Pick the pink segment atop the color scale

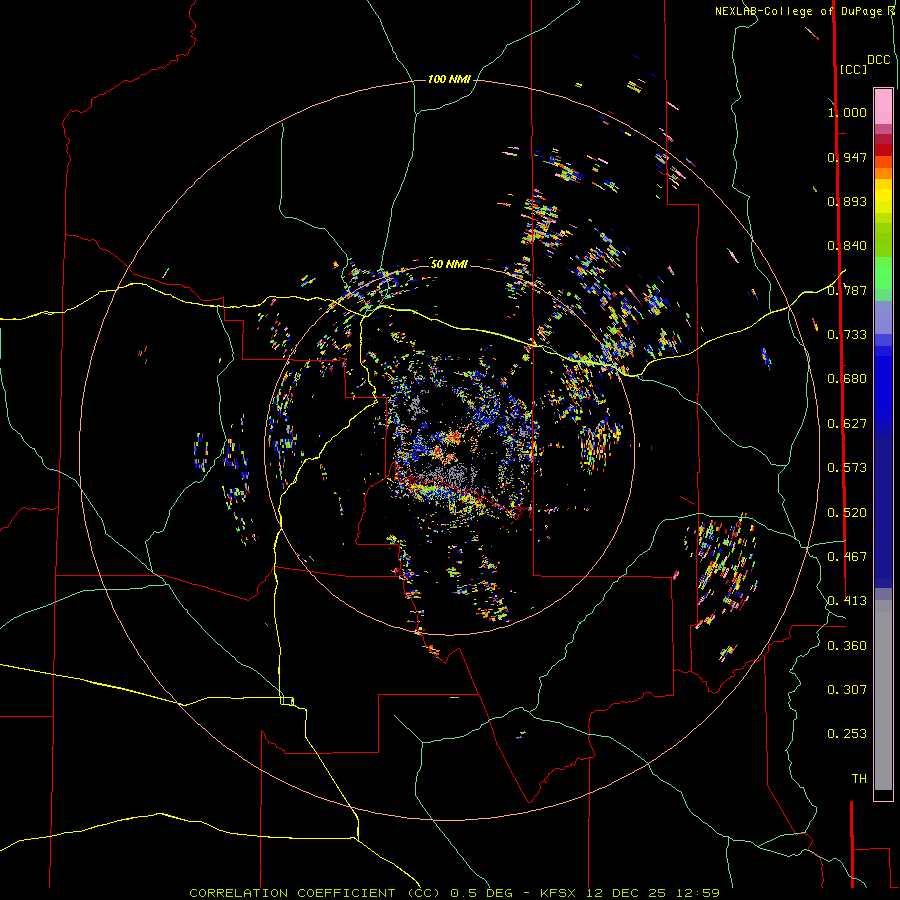(883, 107)
